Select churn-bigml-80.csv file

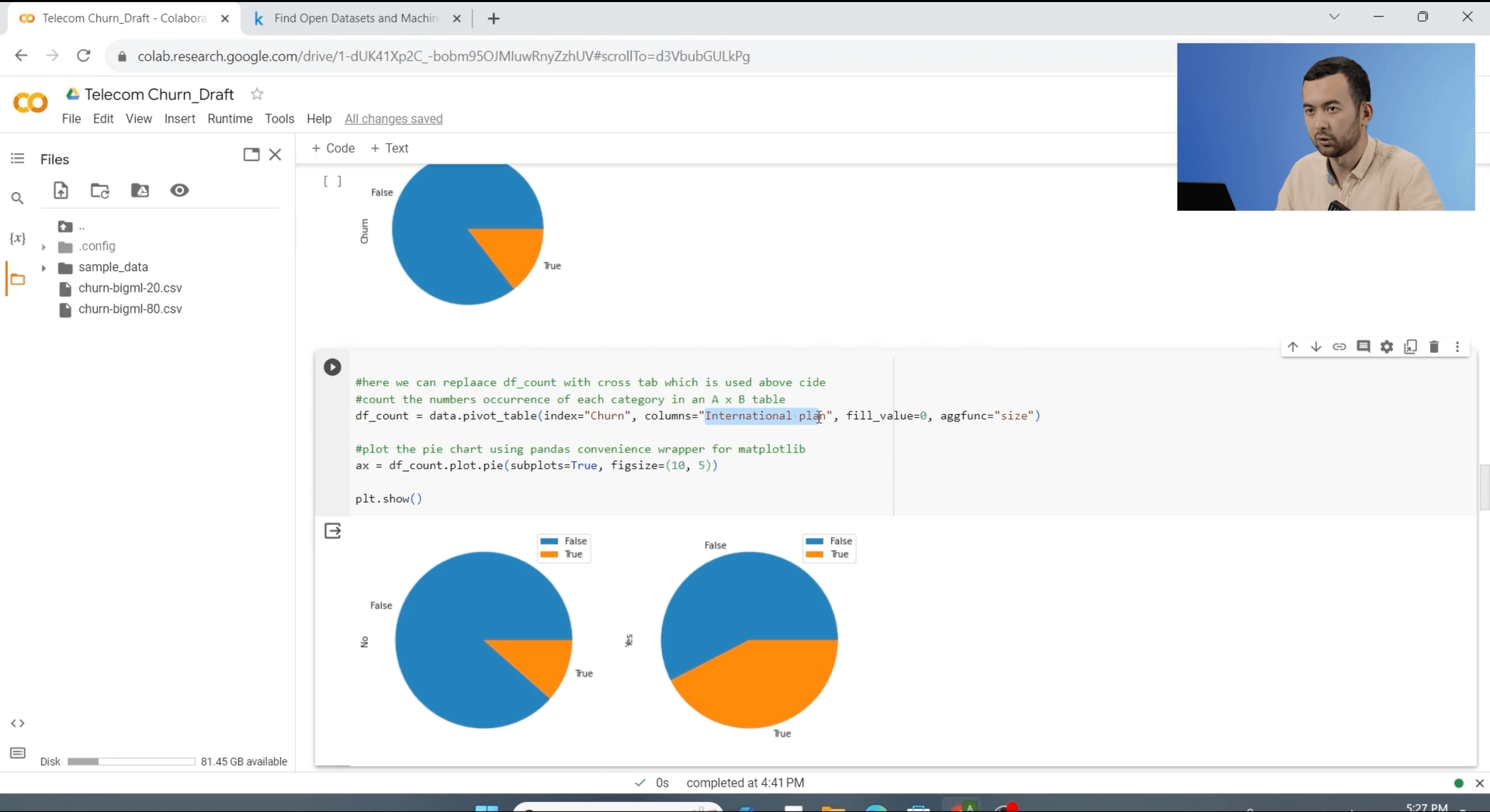coord(129,309)
